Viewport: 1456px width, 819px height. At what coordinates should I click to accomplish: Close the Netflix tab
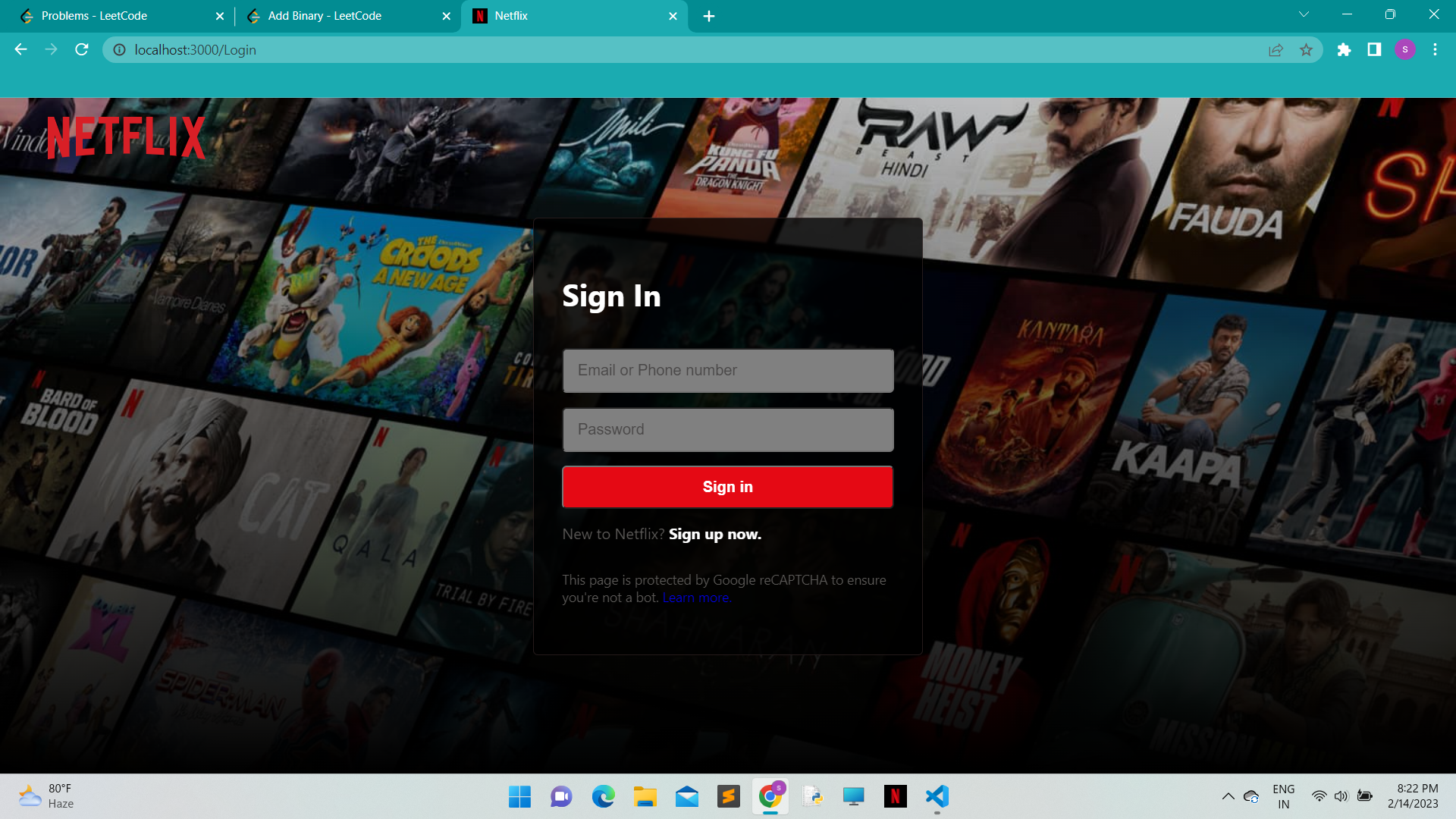673,16
